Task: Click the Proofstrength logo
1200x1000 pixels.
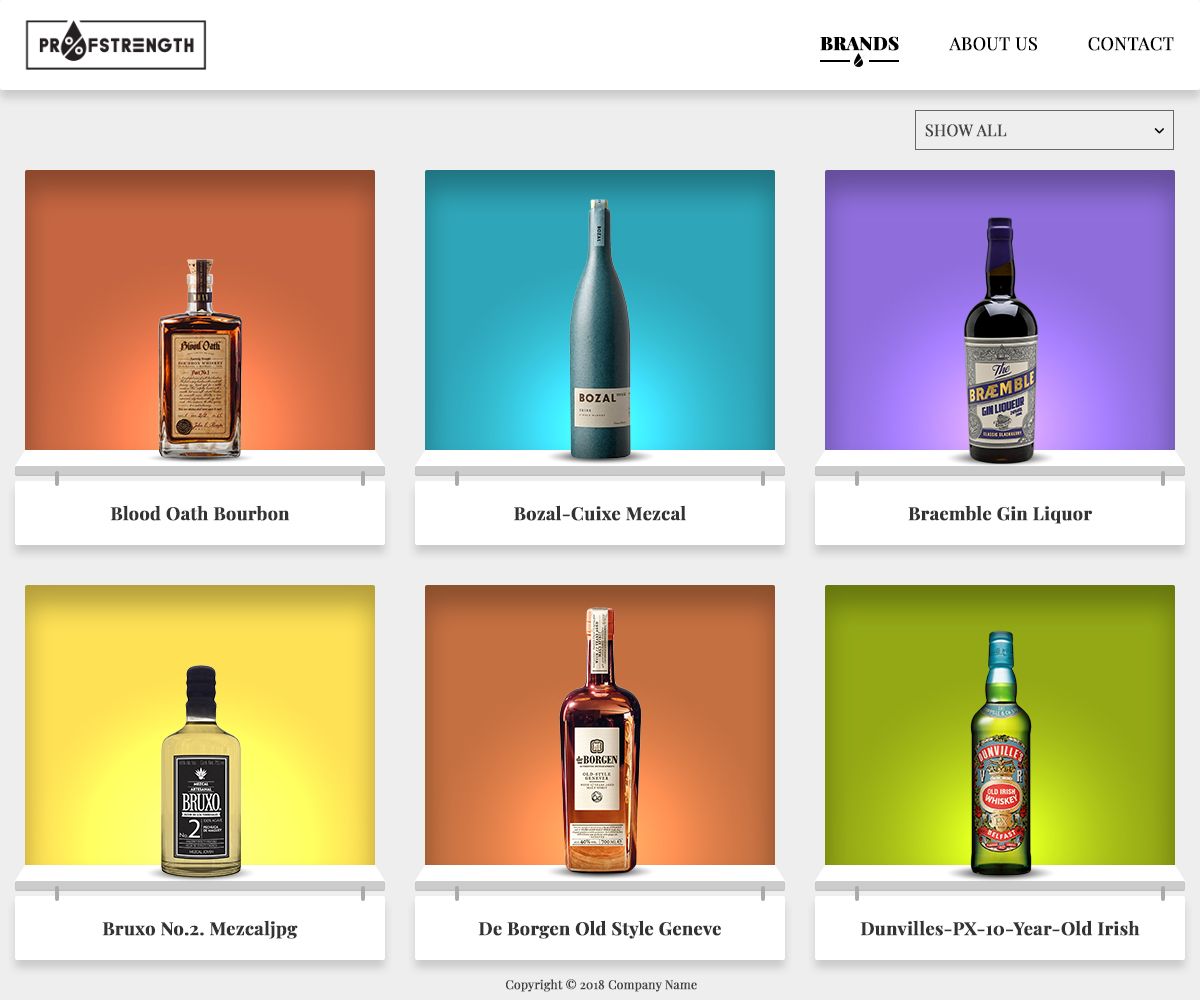Action: click(116, 45)
